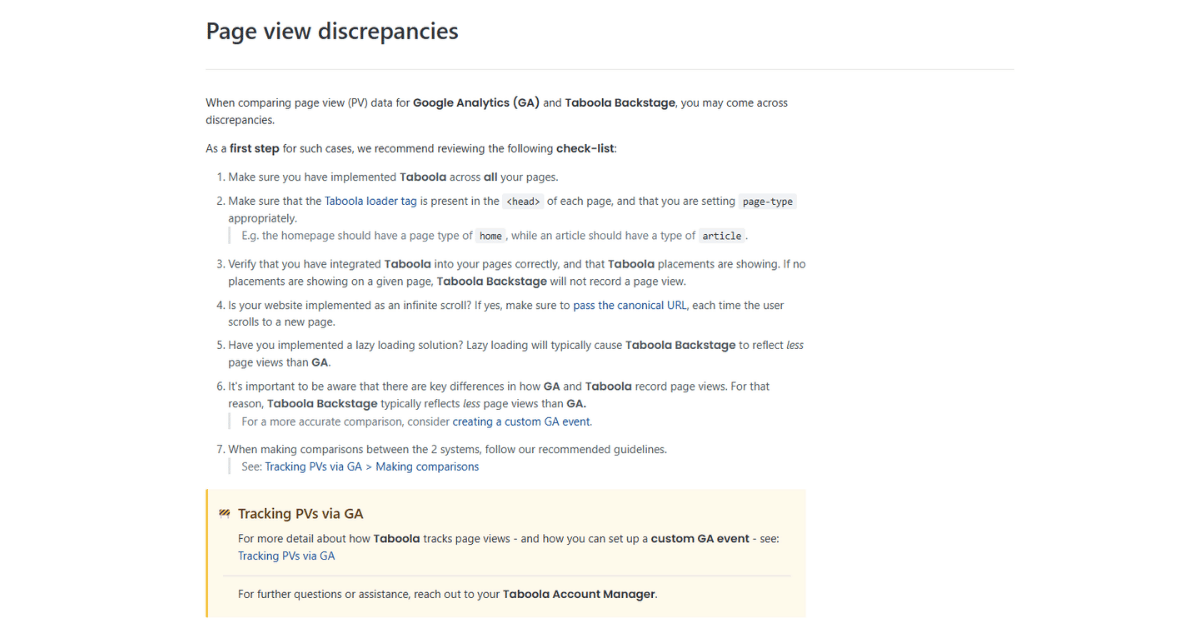Viewport: 1200px width, 628px height.
Task: Click the '<head>' code snippet
Action: [x=523, y=201]
